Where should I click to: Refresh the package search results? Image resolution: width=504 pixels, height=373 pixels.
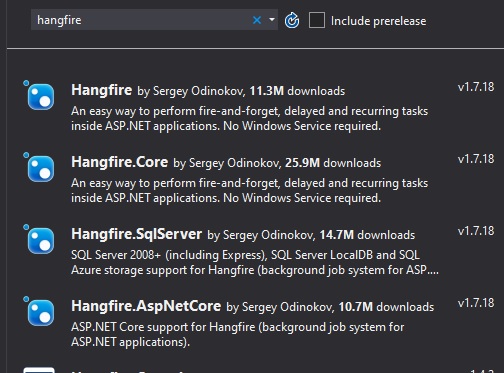click(292, 20)
